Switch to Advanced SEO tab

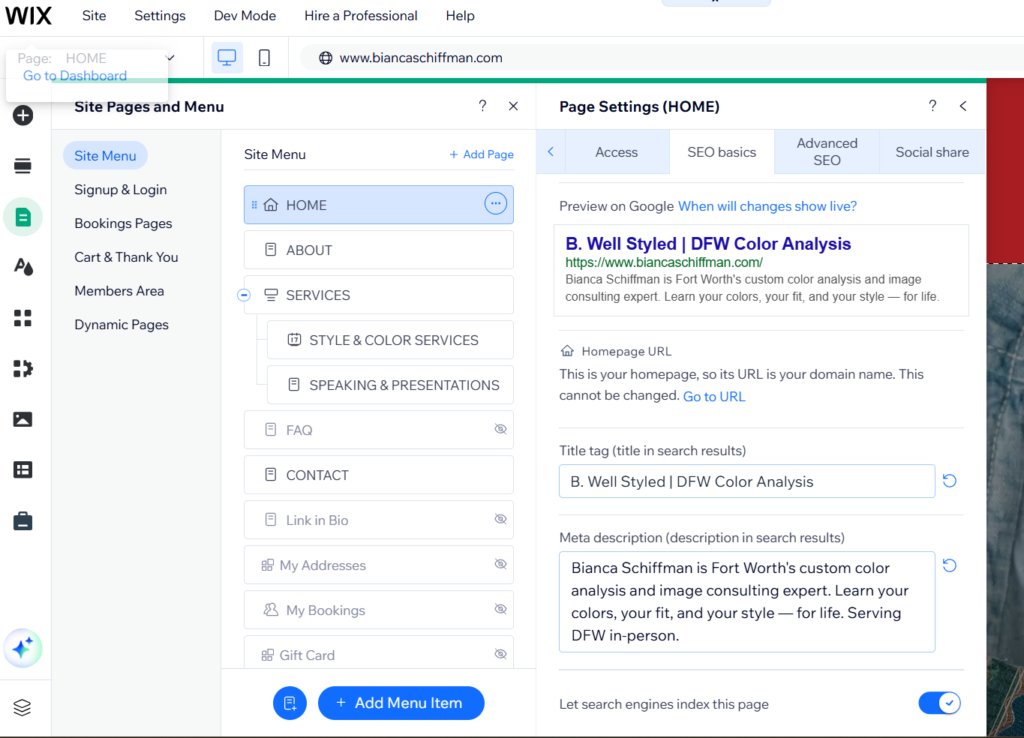pos(827,152)
